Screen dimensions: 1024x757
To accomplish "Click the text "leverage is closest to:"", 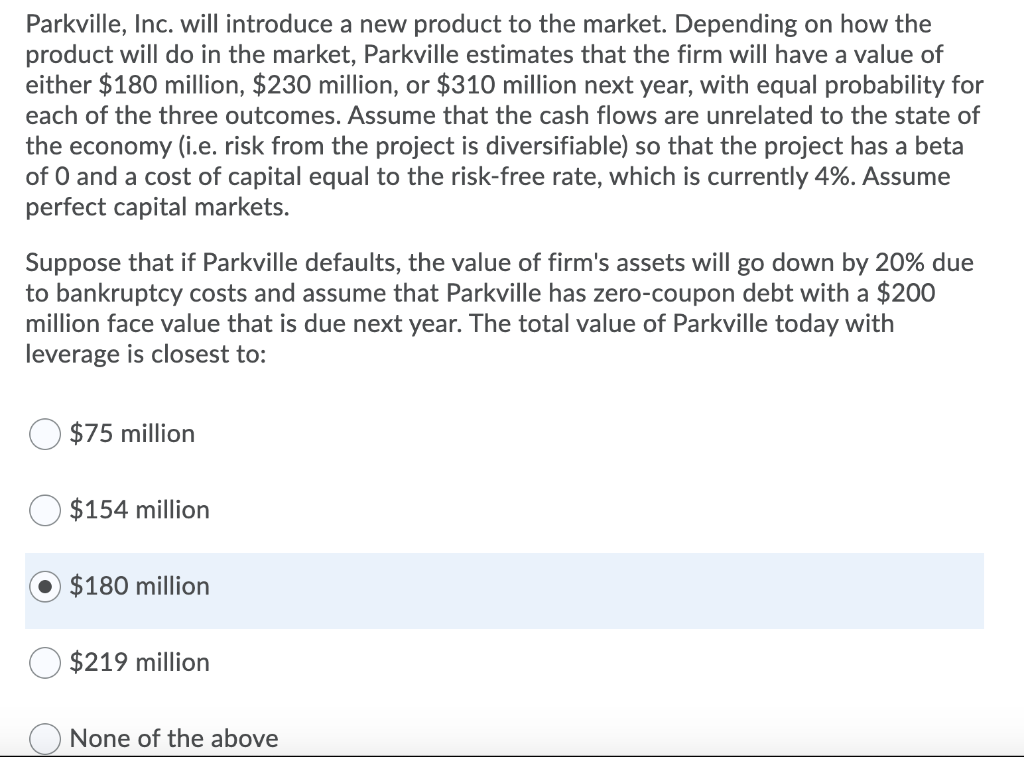I will pyautogui.click(x=146, y=354).
